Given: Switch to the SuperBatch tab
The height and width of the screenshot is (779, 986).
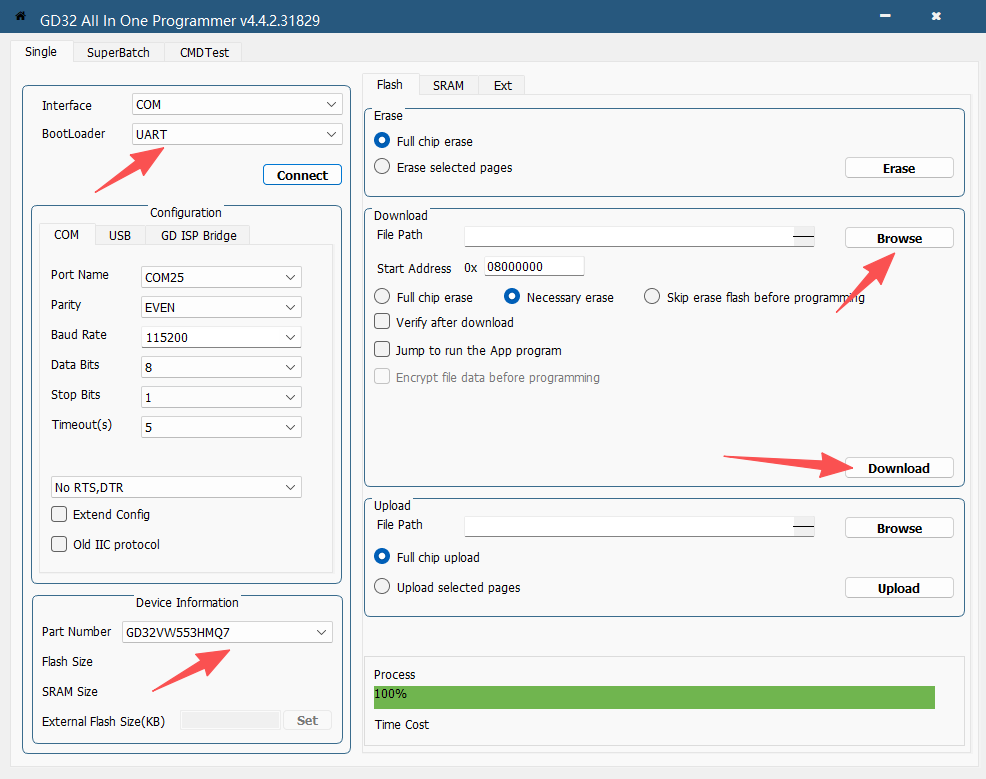Looking at the screenshot, I should tap(118, 52).
